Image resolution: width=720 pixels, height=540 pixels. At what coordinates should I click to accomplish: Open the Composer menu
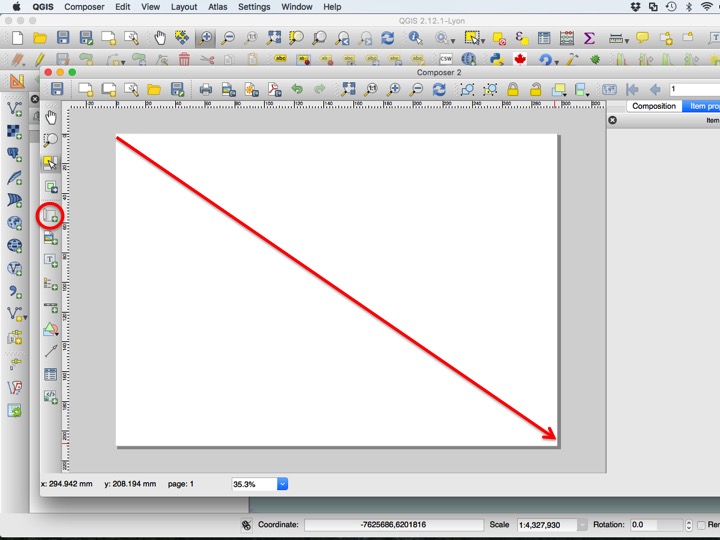[84, 7]
